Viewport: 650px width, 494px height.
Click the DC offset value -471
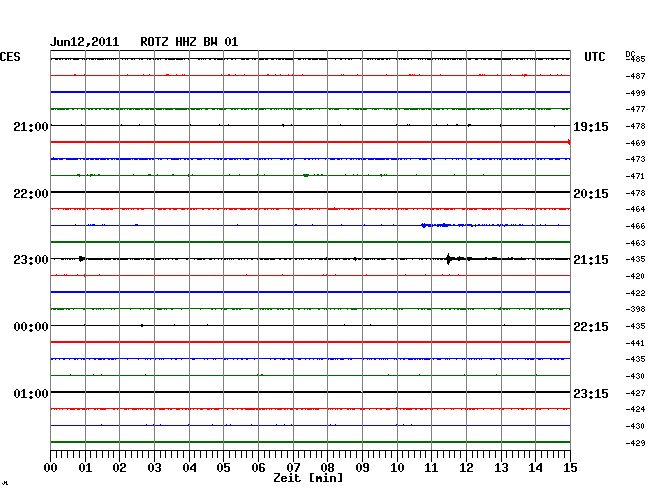(635, 176)
